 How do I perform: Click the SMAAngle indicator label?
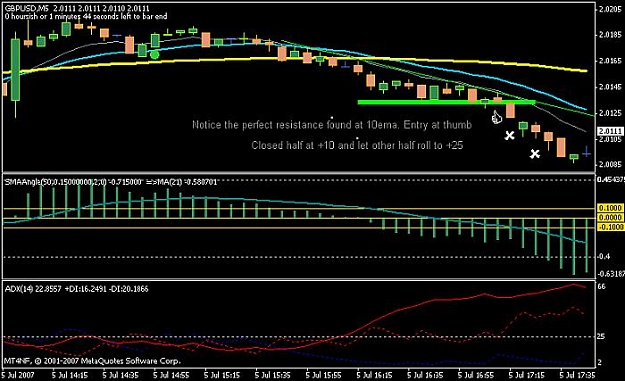[x=111, y=182]
